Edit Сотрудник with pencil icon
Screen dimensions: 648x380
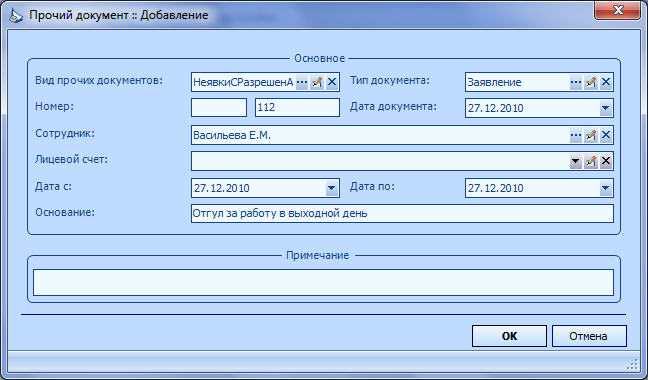coord(591,135)
